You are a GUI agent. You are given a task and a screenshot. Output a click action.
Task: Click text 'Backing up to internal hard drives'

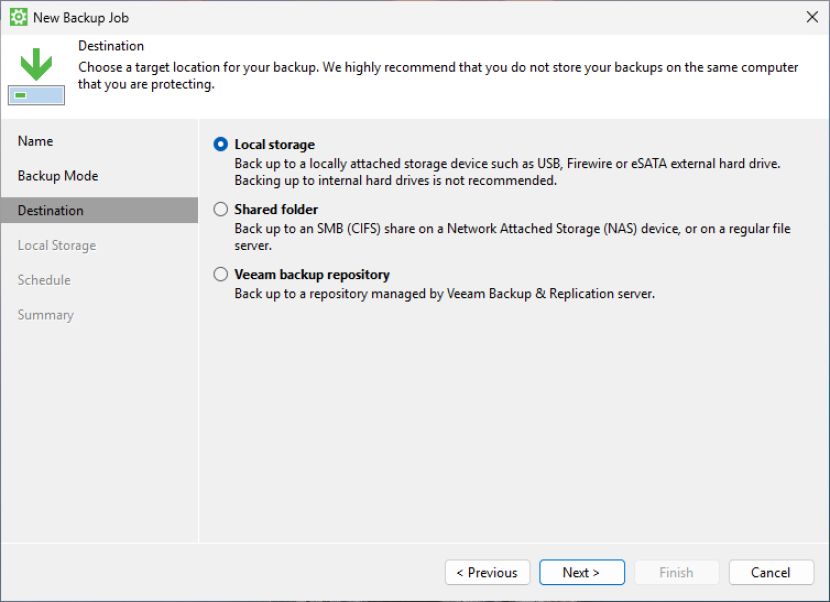332,181
